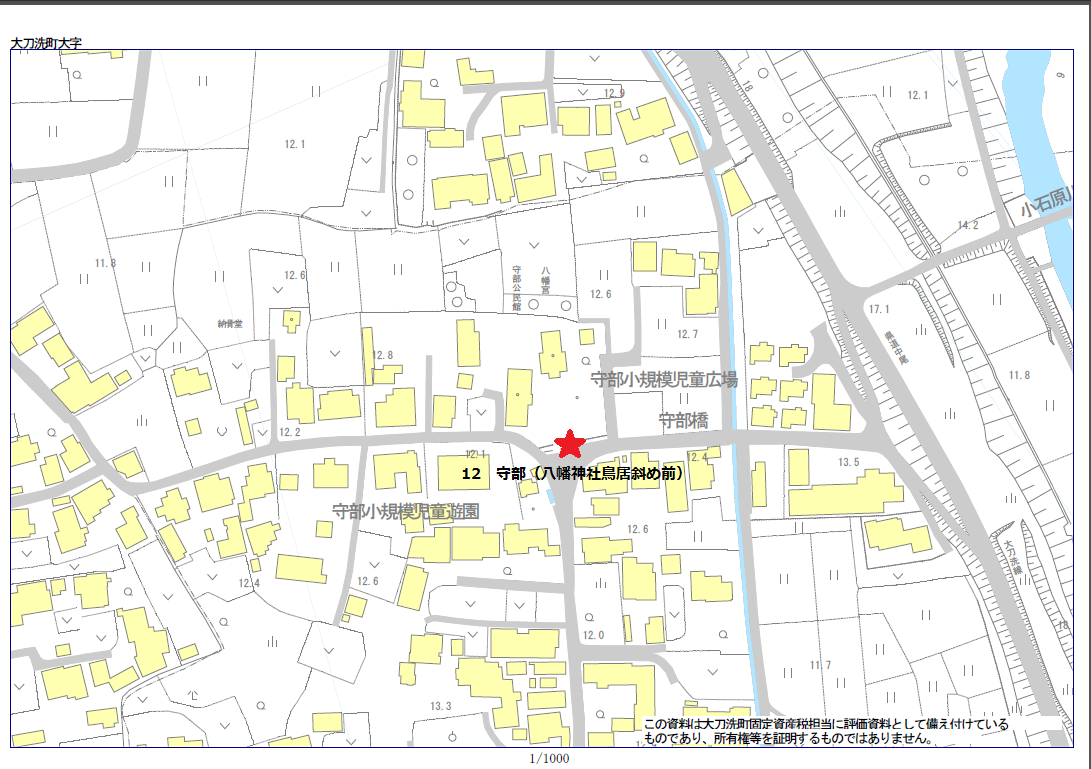
Task: Select the 守部公民館 vertical label
Action: [517, 286]
